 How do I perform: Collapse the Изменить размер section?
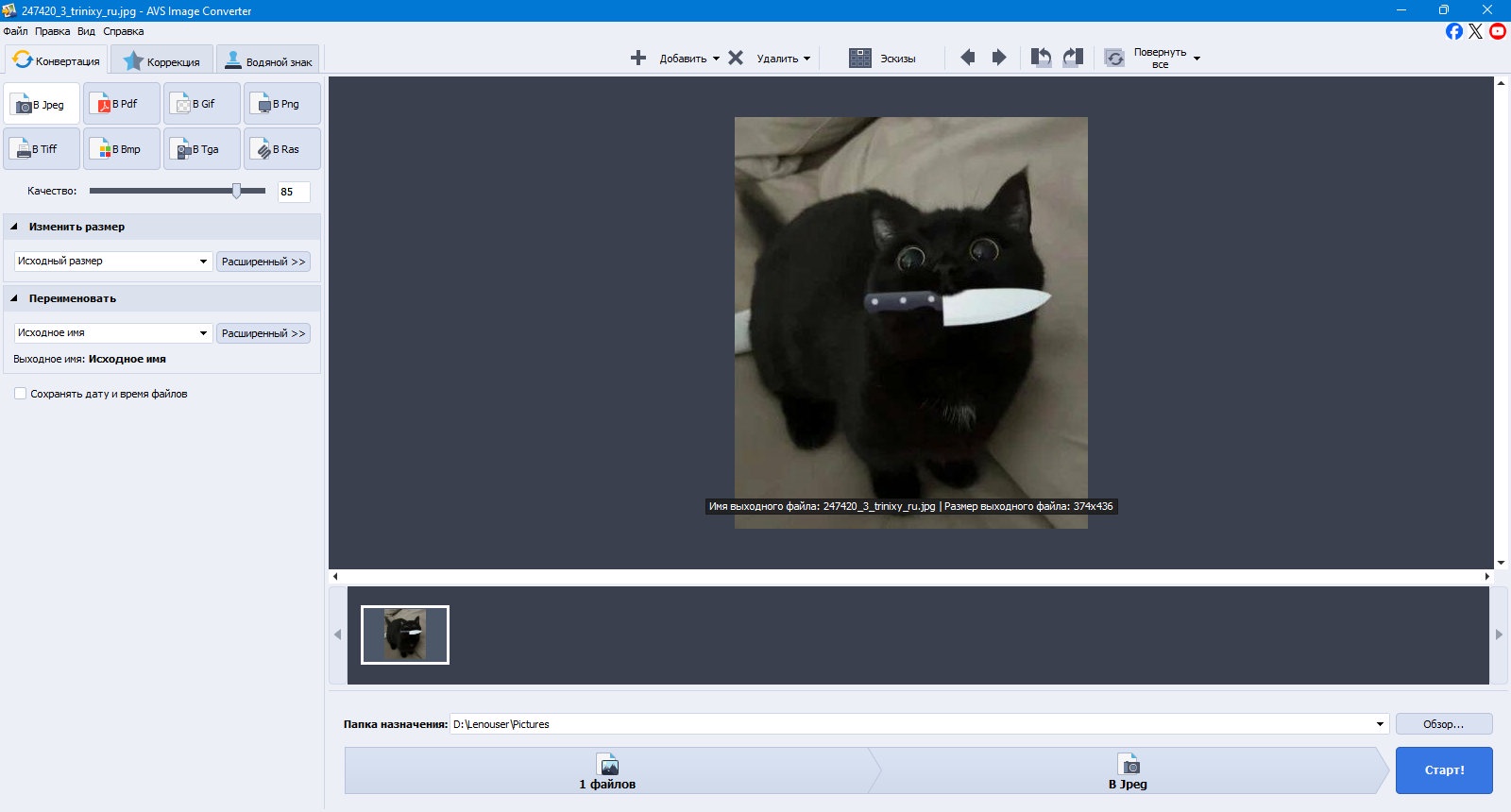coord(14,227)
